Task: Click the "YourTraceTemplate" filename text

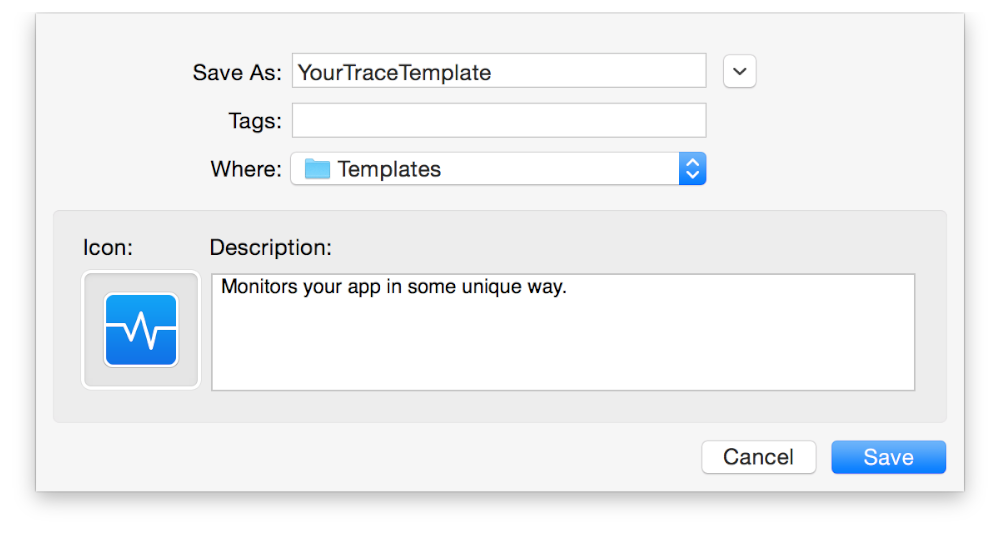Action: [x=394, y=72]
